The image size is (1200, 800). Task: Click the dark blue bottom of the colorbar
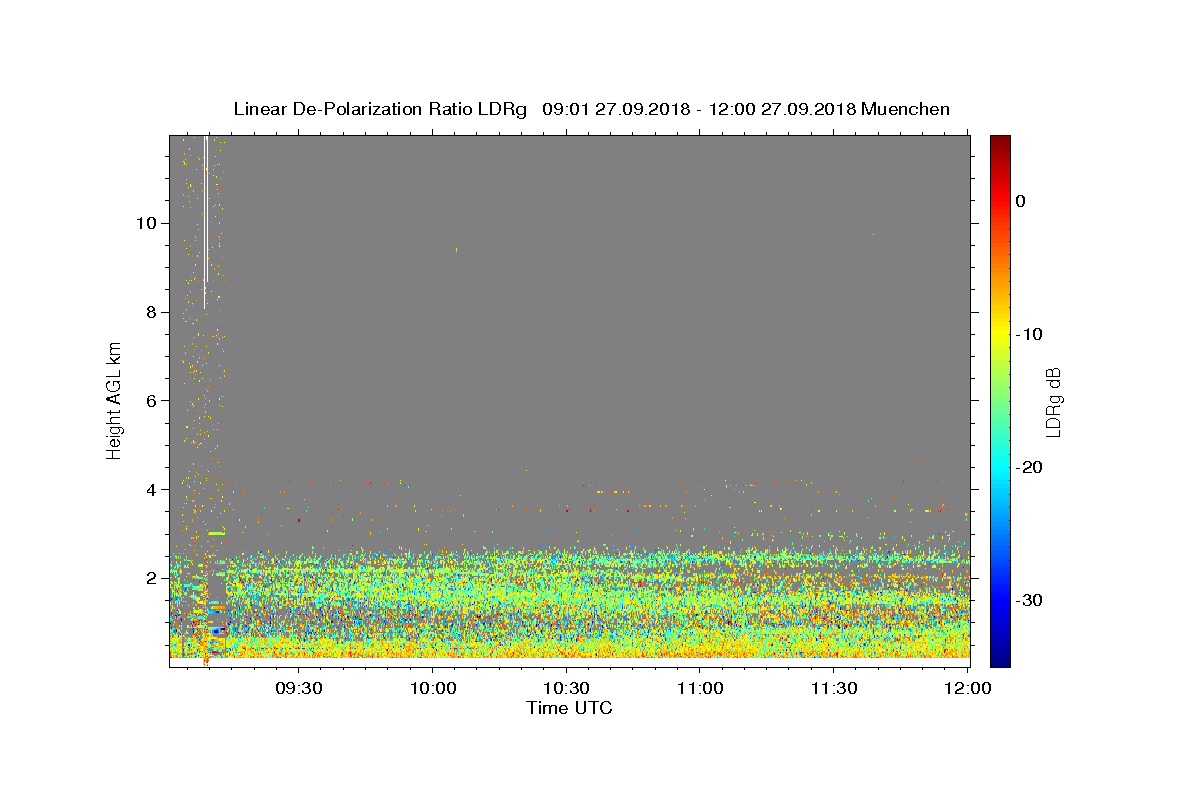pyautogui.click(x=1000, y=658)
